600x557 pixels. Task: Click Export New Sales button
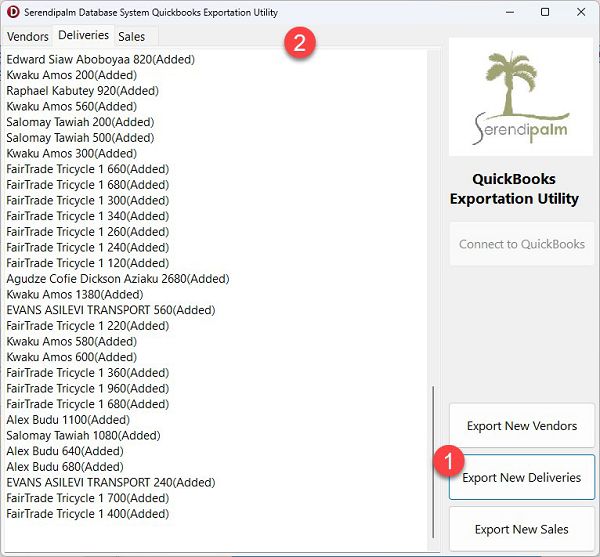click(522, 529)
